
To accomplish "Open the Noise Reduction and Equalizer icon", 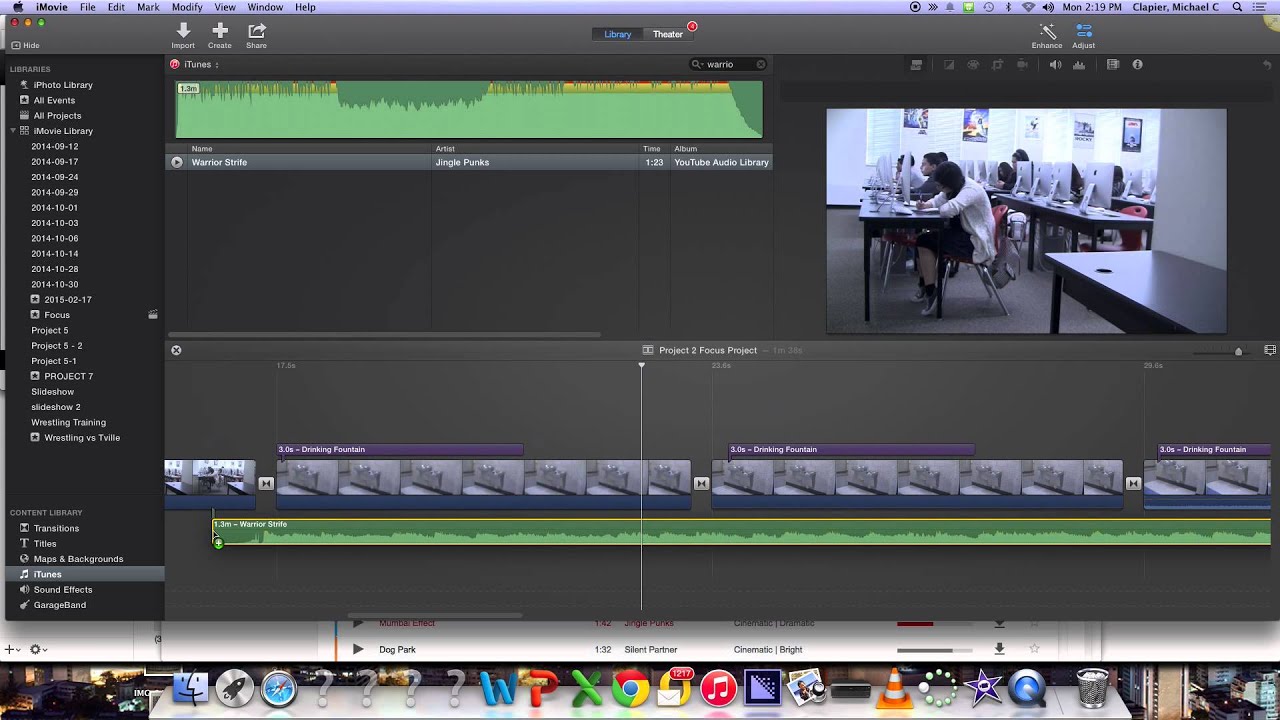I will coord(1079,64).
